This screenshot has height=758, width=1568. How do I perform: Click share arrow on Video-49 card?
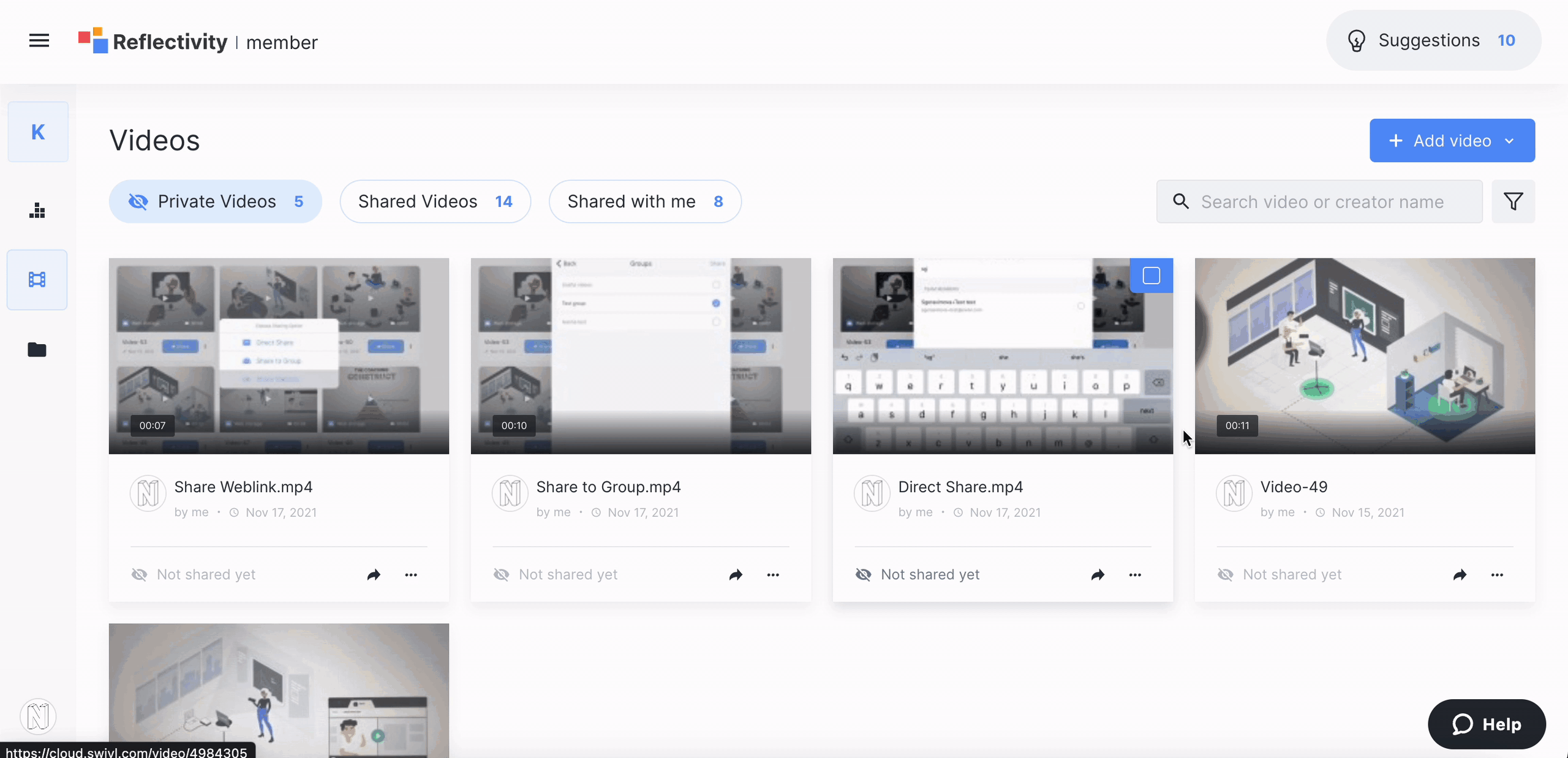coord(1460,575)
